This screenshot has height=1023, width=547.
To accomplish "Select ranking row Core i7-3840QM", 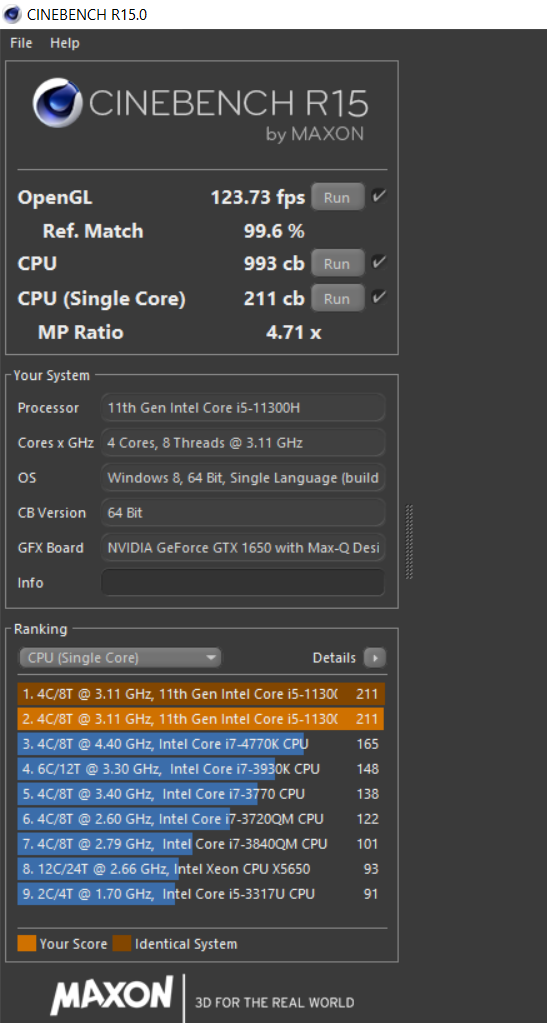I will 201,844.
